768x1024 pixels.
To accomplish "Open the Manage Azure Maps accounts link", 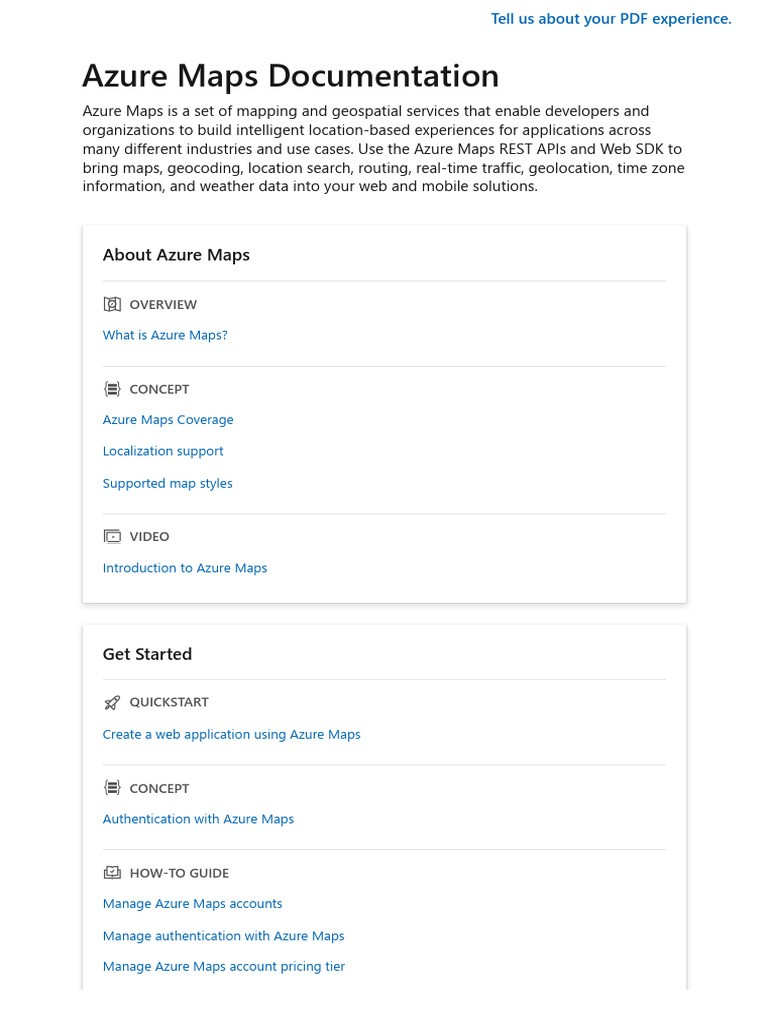I will click(193, 904).
